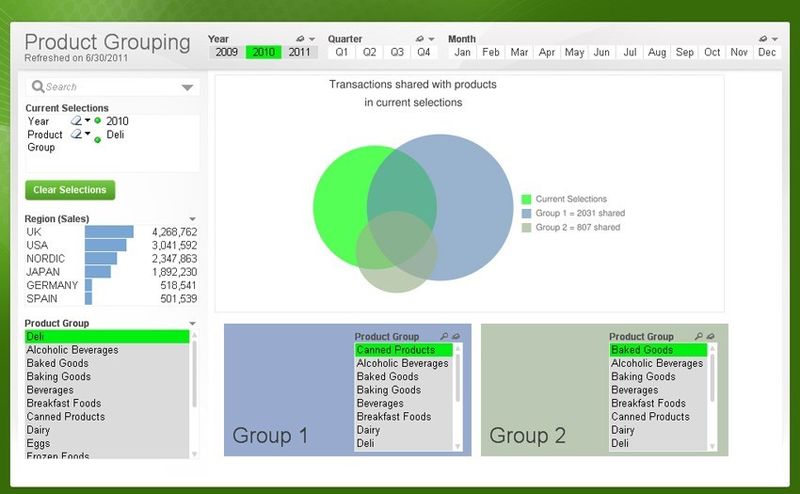Open search icon in Group 2 Product Group list
This screenshot has height=494, width=800.
point(698,336)
